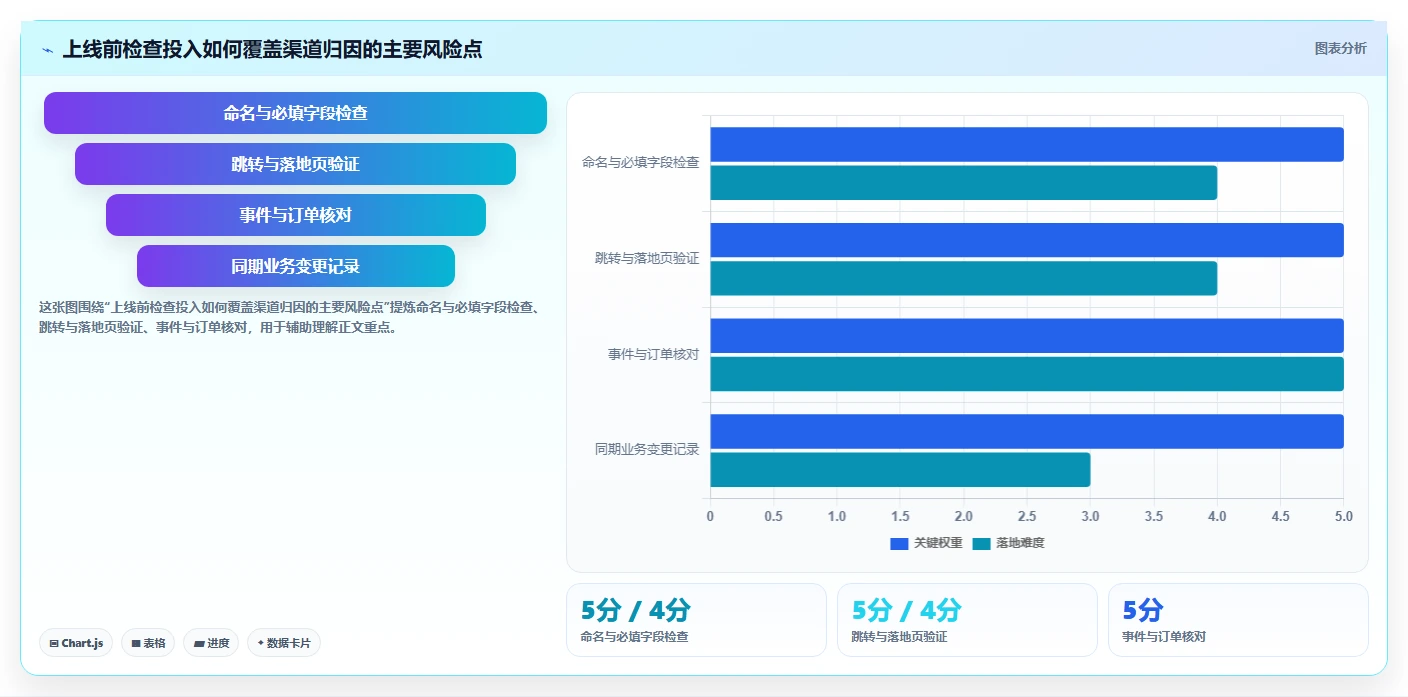
Task: Click the 命名与必填字段检查 chart axis label
Action: tap(641, 162)
